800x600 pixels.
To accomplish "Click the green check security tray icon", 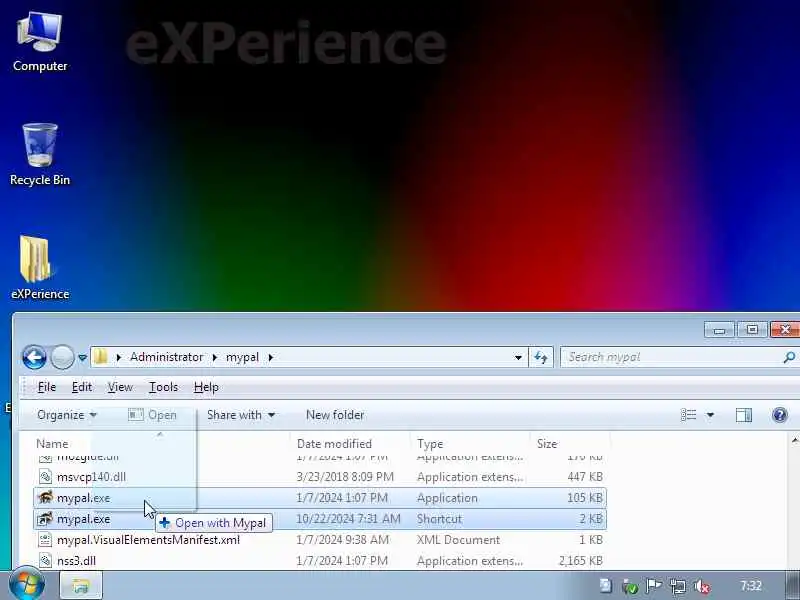I will (x=630, y=587).
